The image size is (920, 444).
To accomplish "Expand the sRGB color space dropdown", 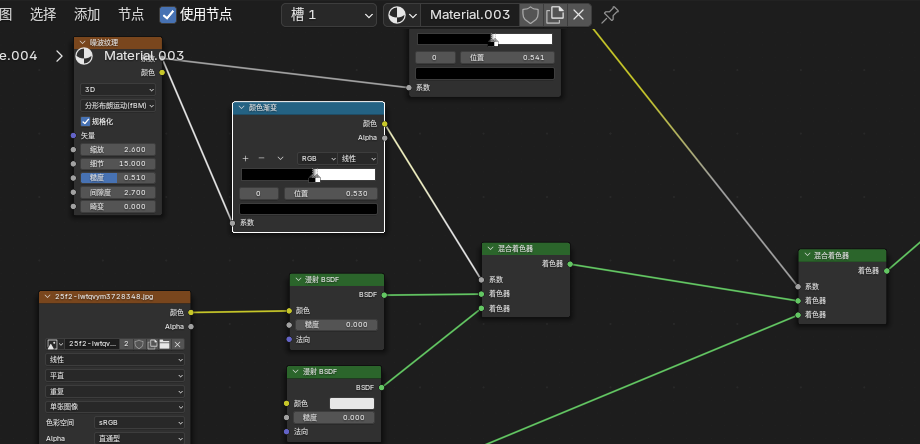I will click(139, 422).
